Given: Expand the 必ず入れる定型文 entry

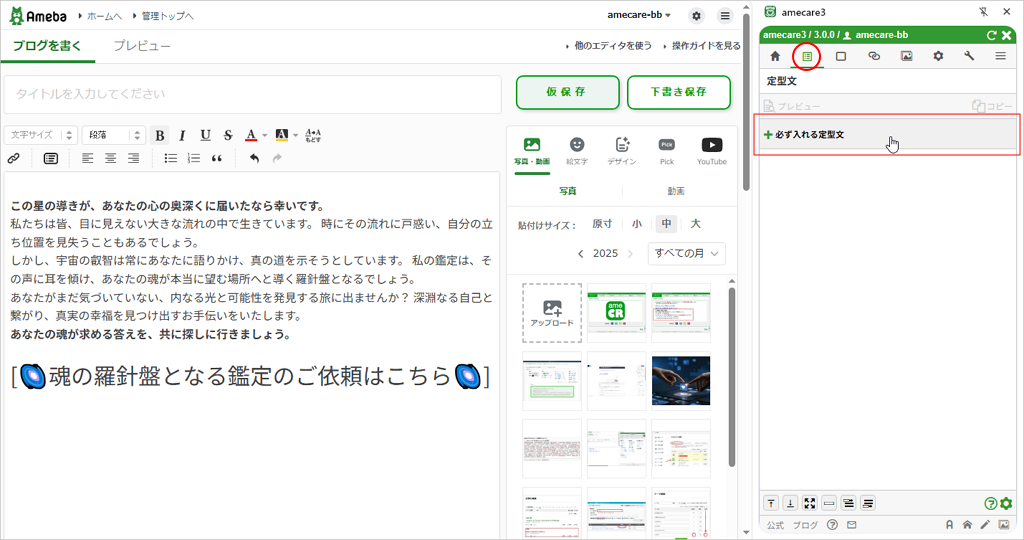Looking at the screenshot, I should [x=810, y=134].
